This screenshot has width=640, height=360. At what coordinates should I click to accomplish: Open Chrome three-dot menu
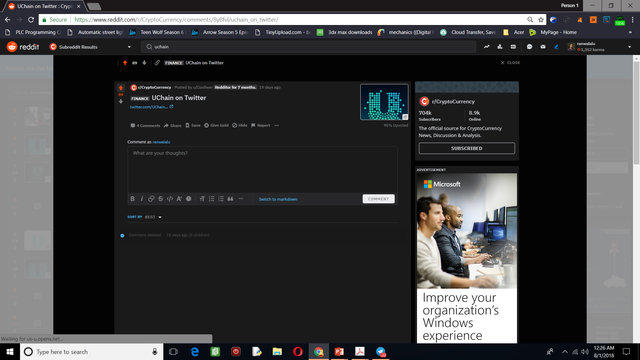point(633,20)
